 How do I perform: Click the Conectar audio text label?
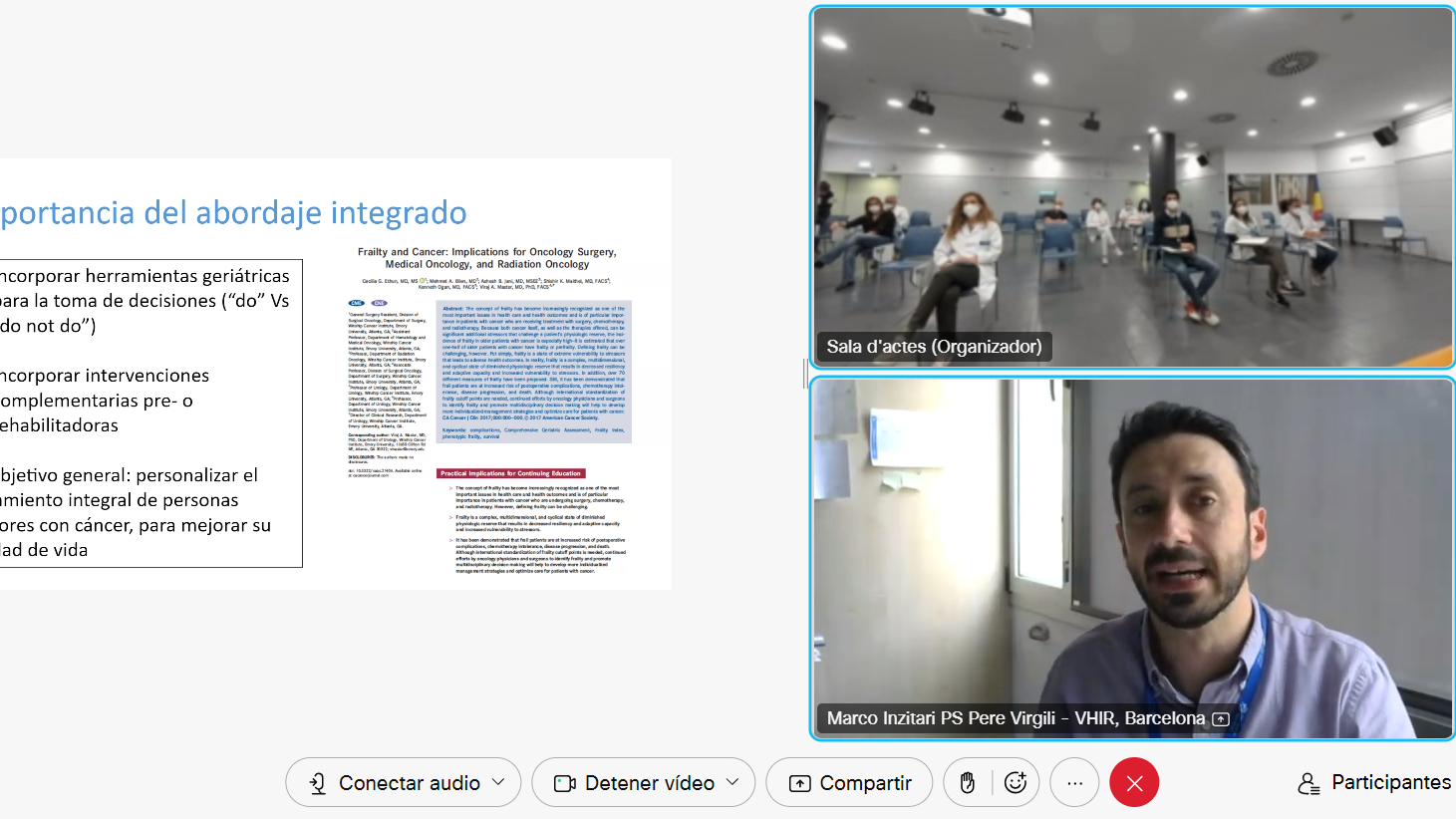(409, 783)
